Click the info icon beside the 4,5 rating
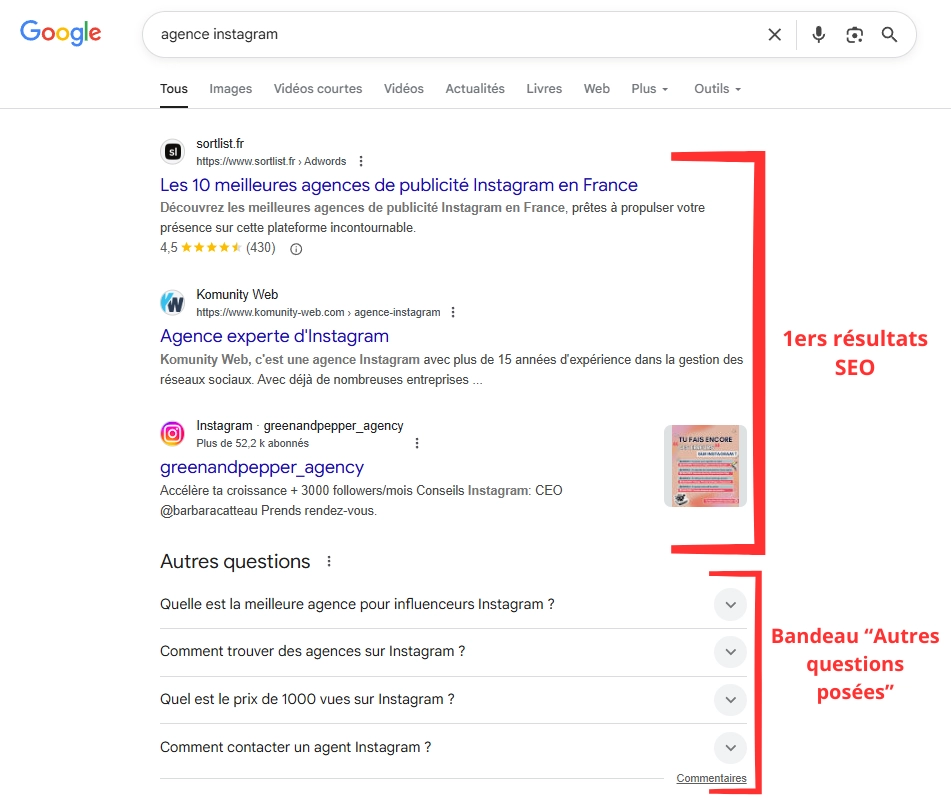 click(x=296, y=249)
